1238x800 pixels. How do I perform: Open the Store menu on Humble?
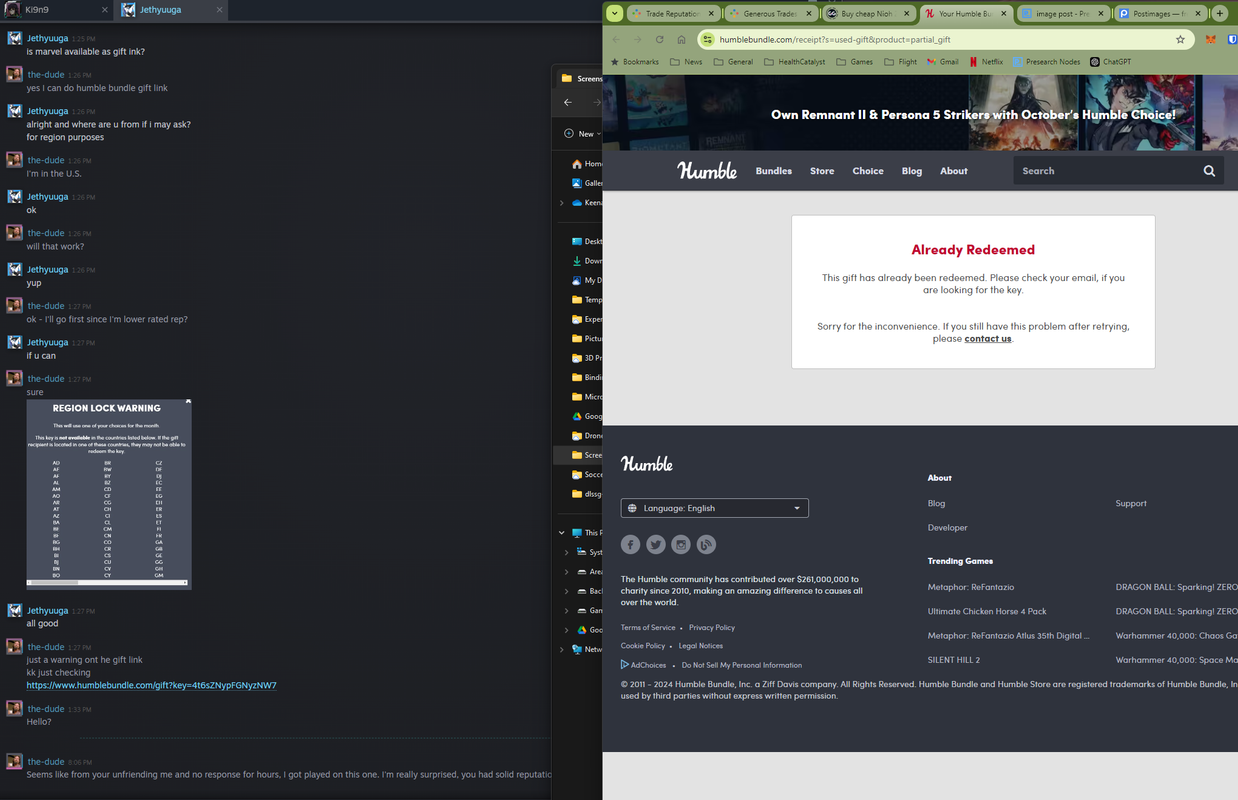coord(822,171)
